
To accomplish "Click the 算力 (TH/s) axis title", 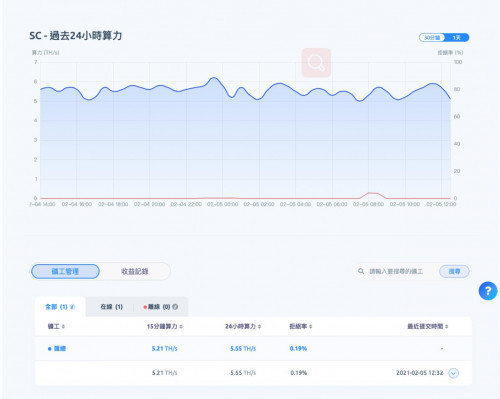I will 45,53.
